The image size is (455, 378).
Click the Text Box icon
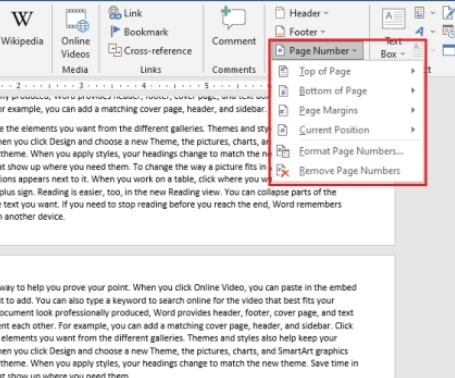(394, 20)
